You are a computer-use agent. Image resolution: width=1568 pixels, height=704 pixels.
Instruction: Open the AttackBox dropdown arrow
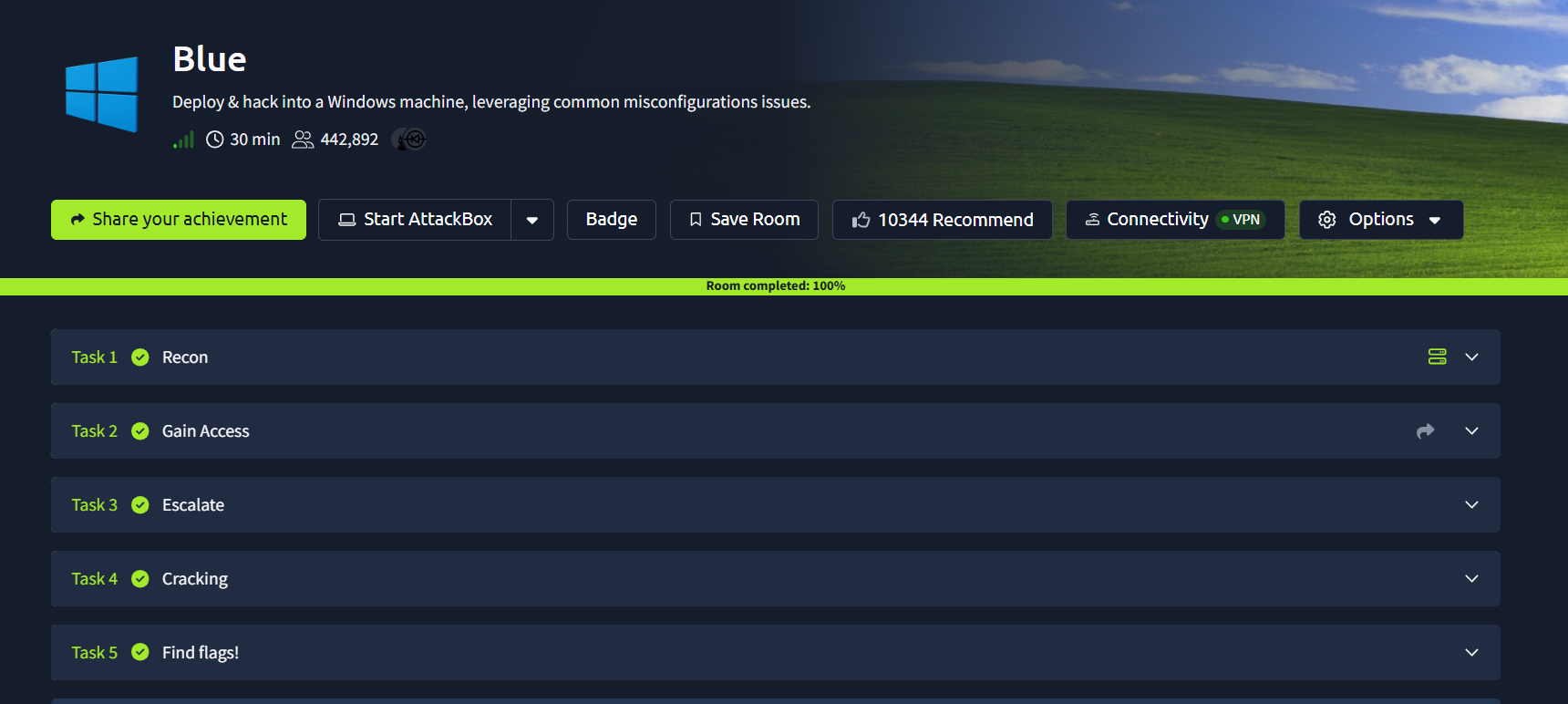point(532,220)
